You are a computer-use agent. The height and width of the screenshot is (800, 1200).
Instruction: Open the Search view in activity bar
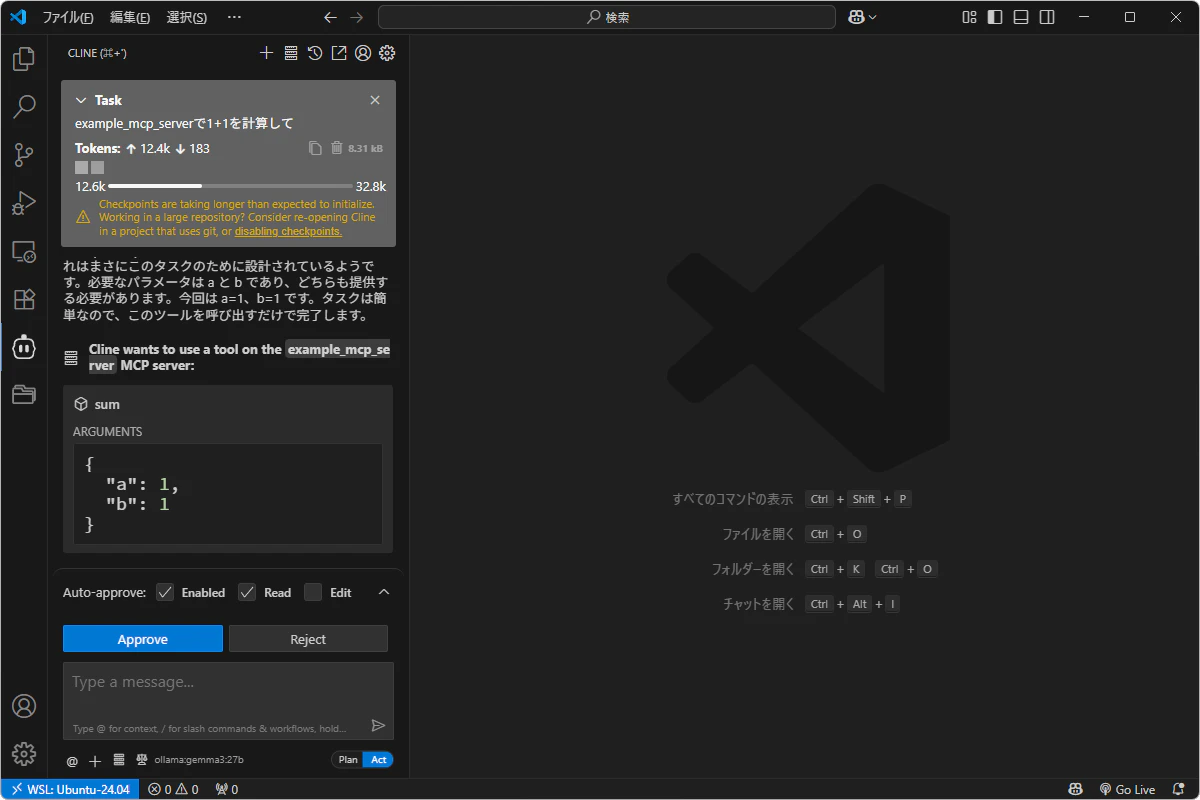[24, 107]
